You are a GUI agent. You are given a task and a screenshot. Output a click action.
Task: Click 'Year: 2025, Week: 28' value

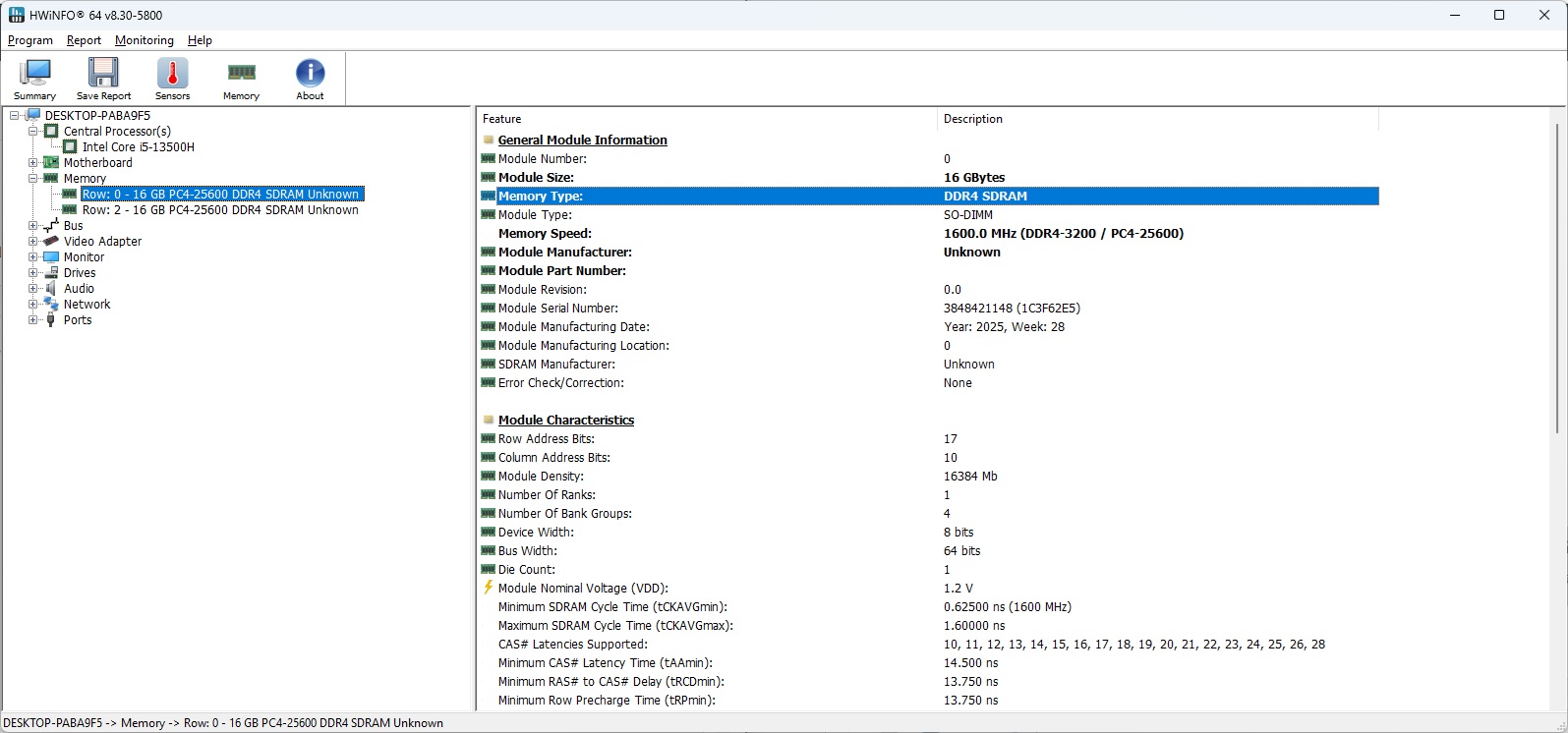pos(1004,327)
